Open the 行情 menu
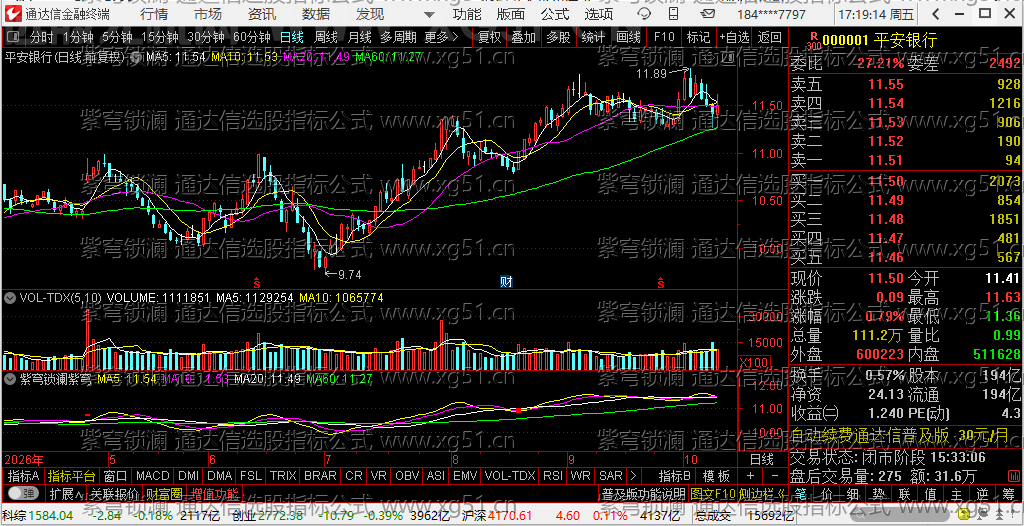1024x526 pixels. (x=154, y=14)
